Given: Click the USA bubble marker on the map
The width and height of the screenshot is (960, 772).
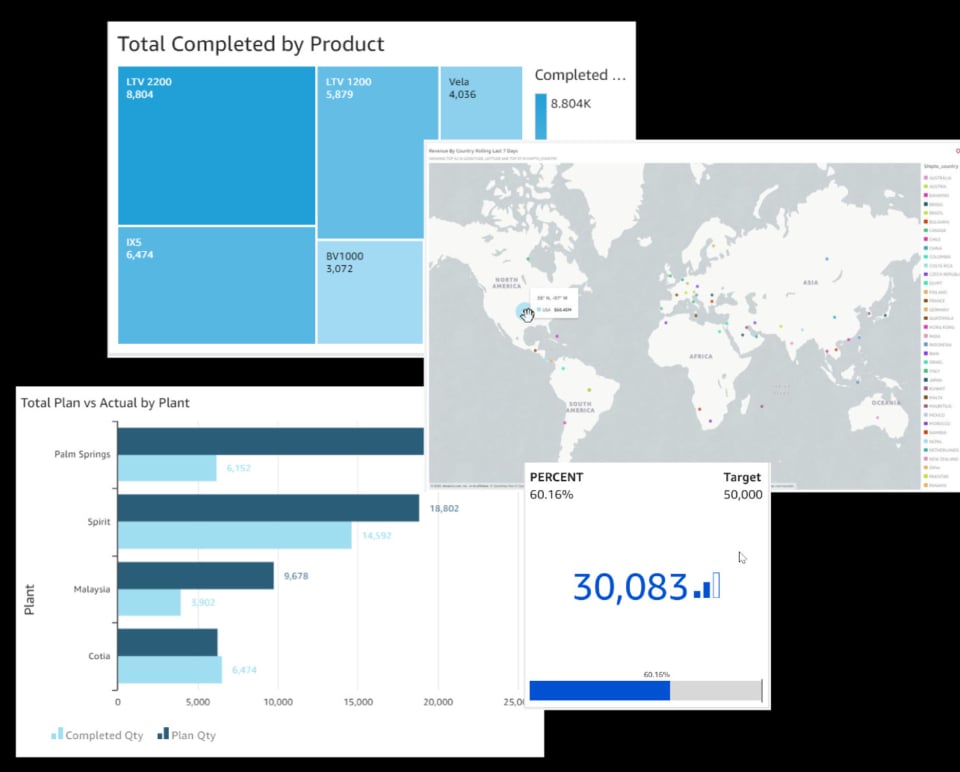Looking at the screenshot, I should [x=525, y=313].
